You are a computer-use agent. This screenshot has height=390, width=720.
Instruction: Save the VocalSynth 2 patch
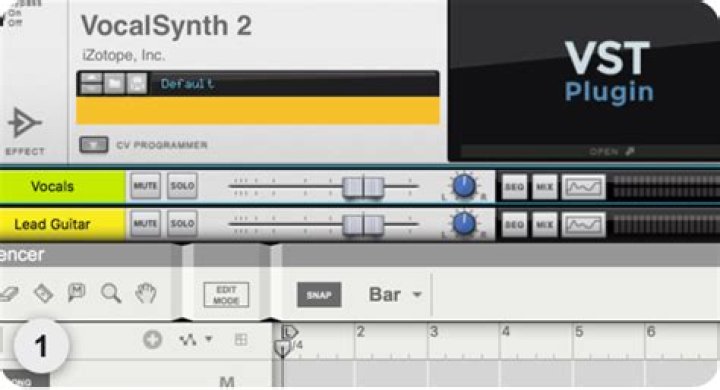(137, 84)
